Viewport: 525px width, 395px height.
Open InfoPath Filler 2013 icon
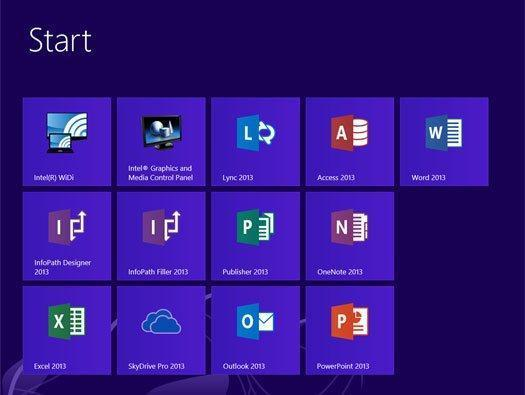point(161,227)
